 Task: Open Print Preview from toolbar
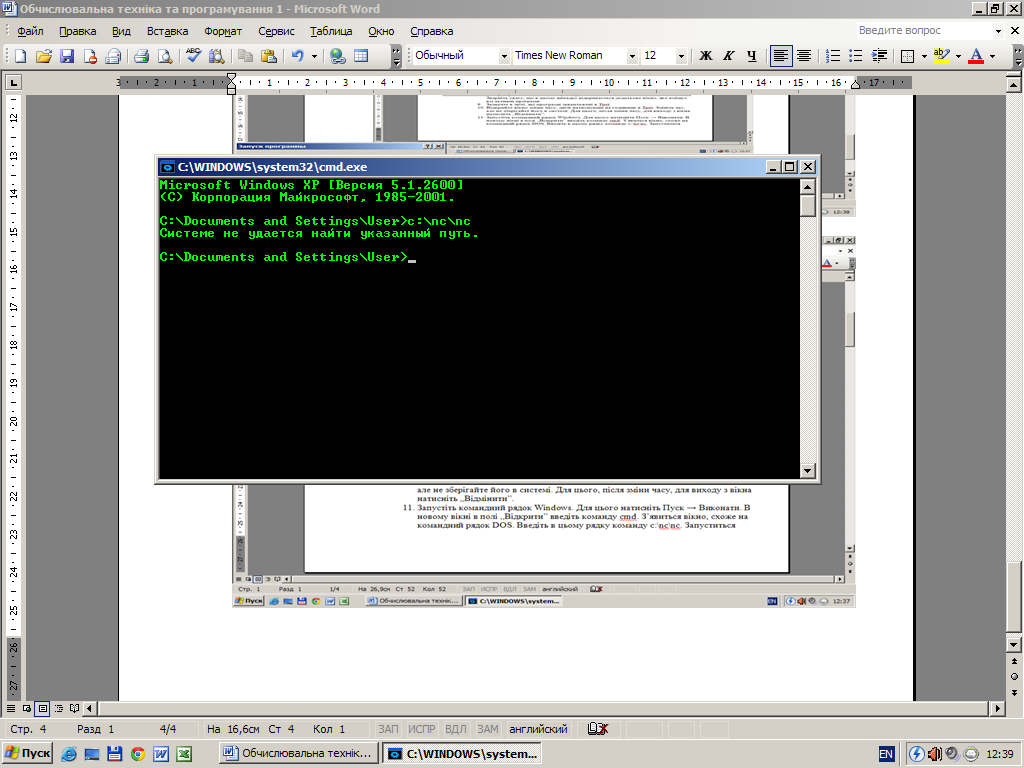[x=165, y=56]
